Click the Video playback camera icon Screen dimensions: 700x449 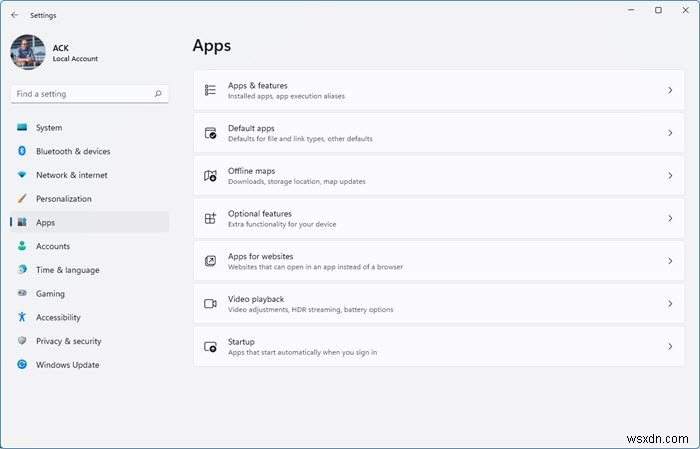[210, 303]
